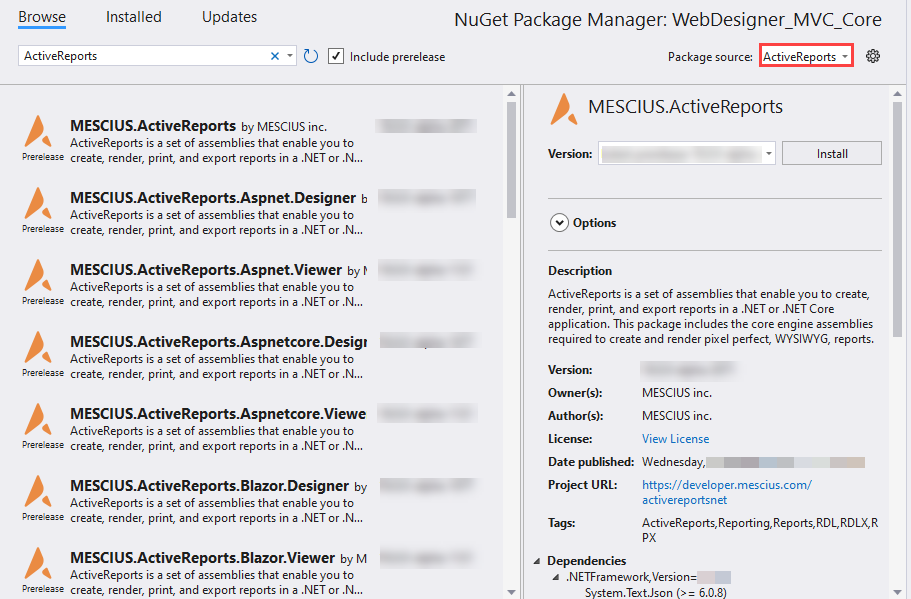The width and height of the screenshot is (911, 599).
Task: Toggle Include prerelease checkbox
Action: coord(336,56)
